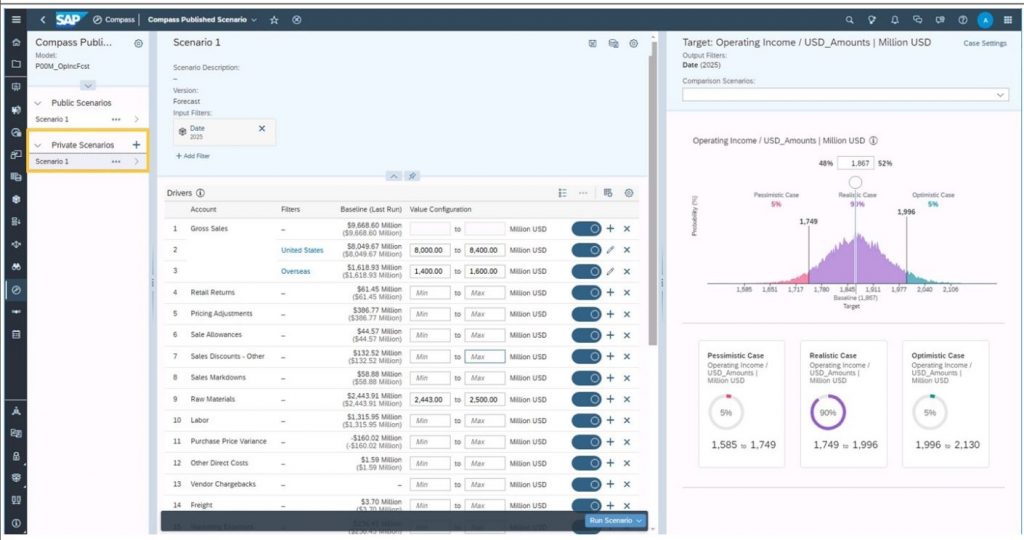Switch off the Labor driver toggle
The width and height of the screenshot is (1024, 540).
[x=586, y=420]
